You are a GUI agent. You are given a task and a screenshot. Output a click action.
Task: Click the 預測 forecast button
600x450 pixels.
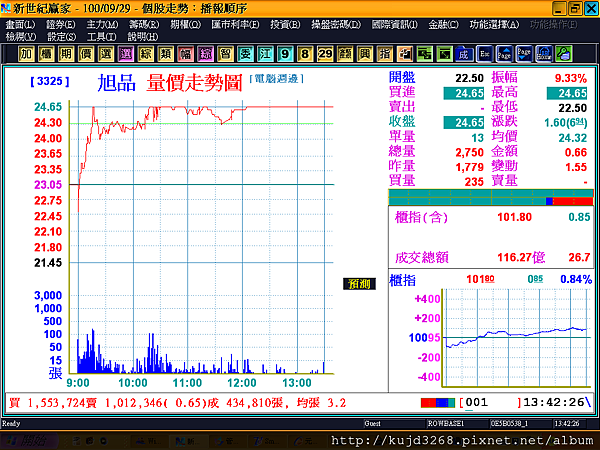(359, 284)
